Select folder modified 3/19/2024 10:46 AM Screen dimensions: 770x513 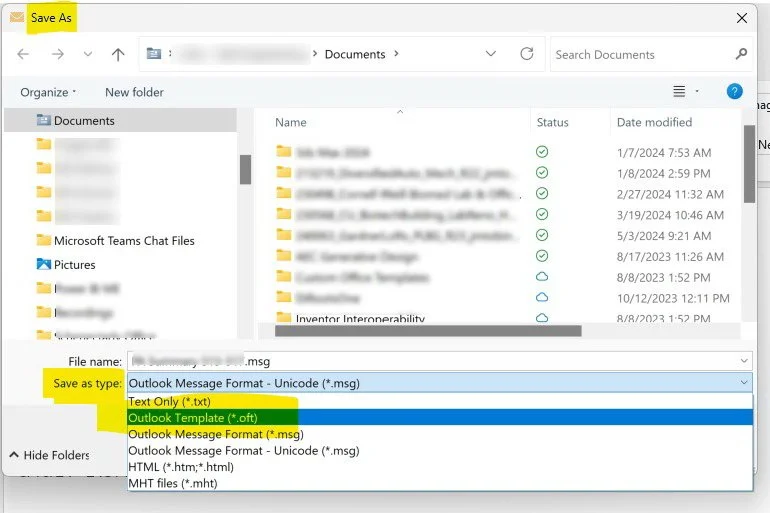[x=501, y=215]
